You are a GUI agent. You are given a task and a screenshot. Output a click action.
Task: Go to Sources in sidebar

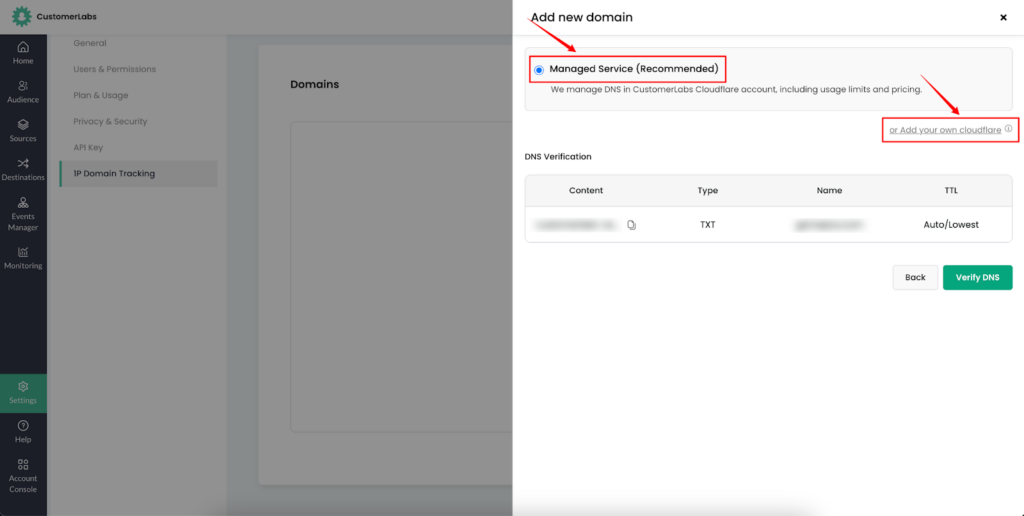(x=23, y=131)
